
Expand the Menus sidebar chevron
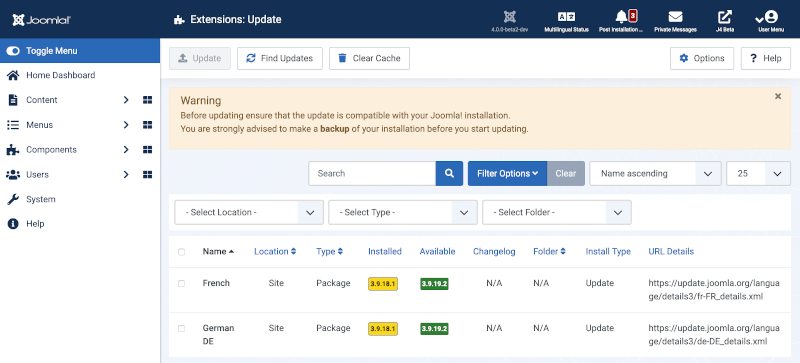(x=126, y=125)
